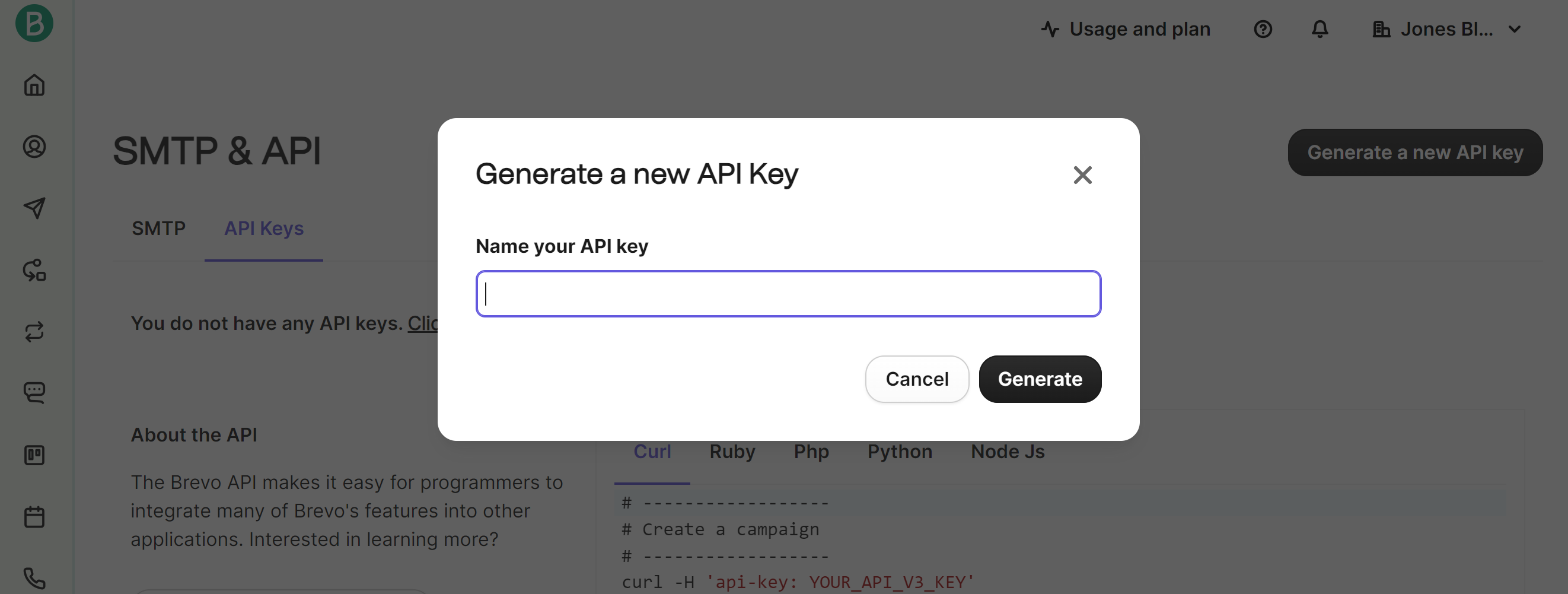
Task: Click the 'About the API' heading
Action: click(193, 435)
